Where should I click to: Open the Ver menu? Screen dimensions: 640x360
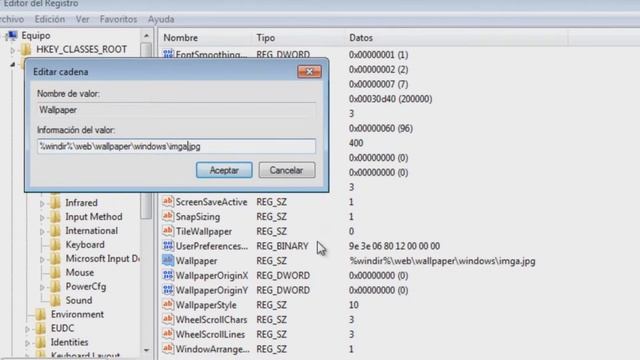(82, 19)
